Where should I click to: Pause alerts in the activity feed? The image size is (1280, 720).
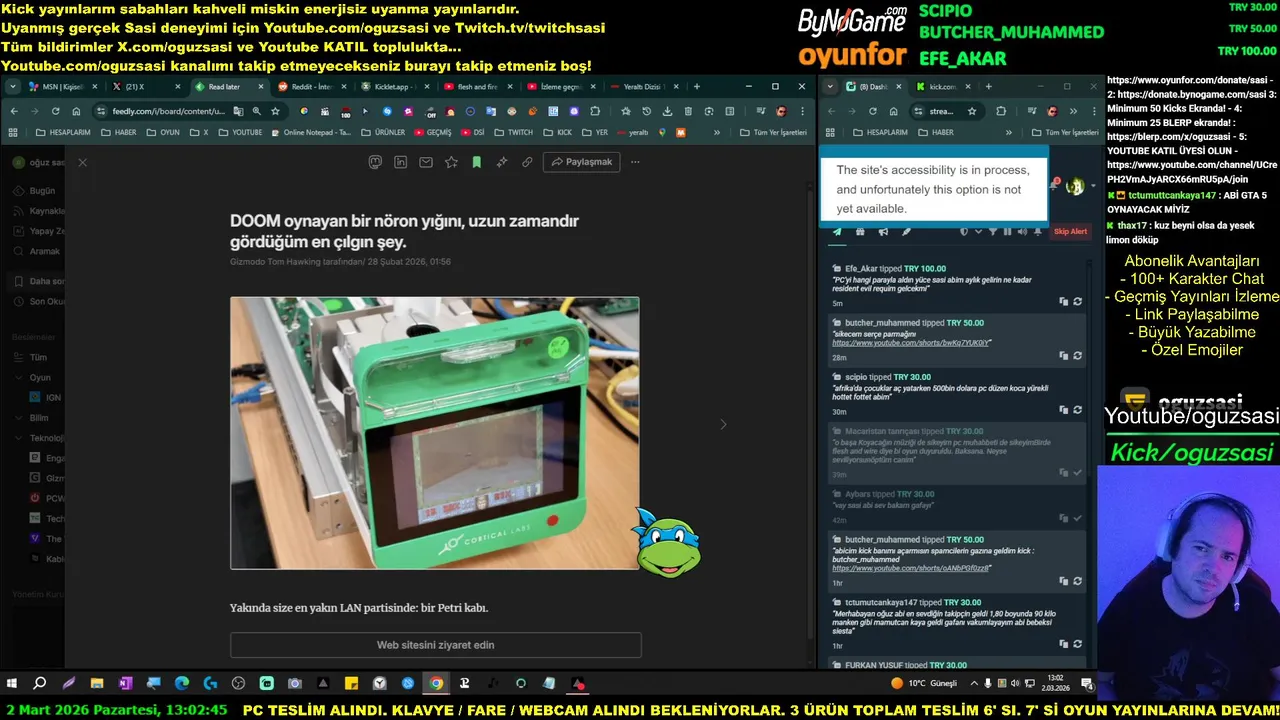(x=1007, y=232)
